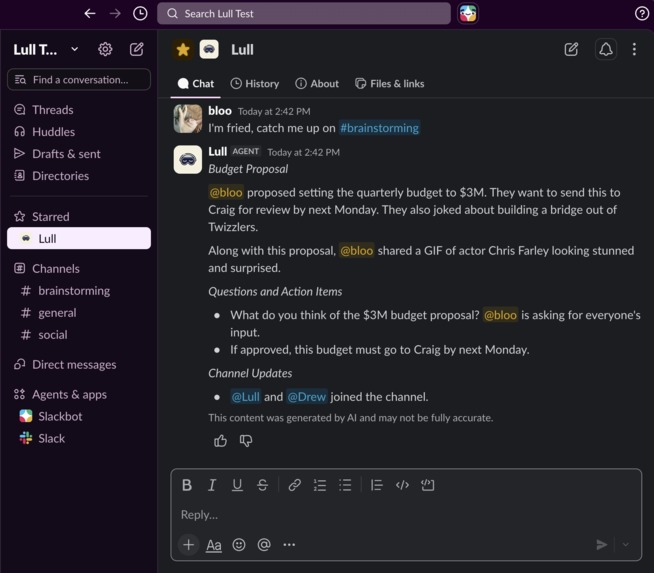Open Huddles in the sidebar
The width and height of the screenshot is (654, 573).
[x=53, y=132]
